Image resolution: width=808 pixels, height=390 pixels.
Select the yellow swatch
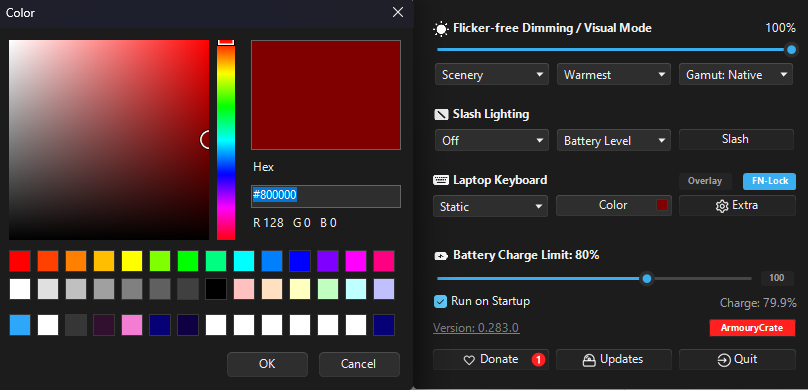(132, 261)
